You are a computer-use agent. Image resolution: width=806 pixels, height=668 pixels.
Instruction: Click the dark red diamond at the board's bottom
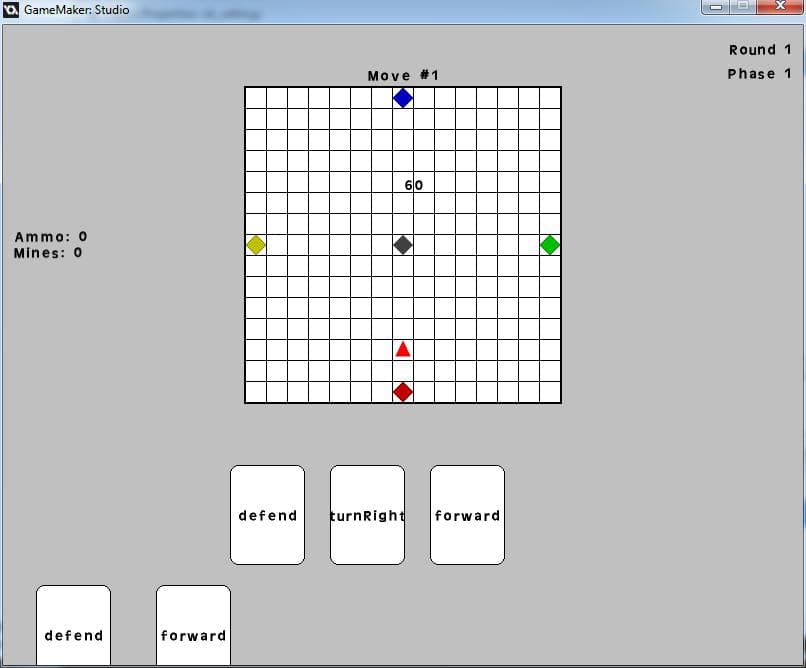point(403,392)
